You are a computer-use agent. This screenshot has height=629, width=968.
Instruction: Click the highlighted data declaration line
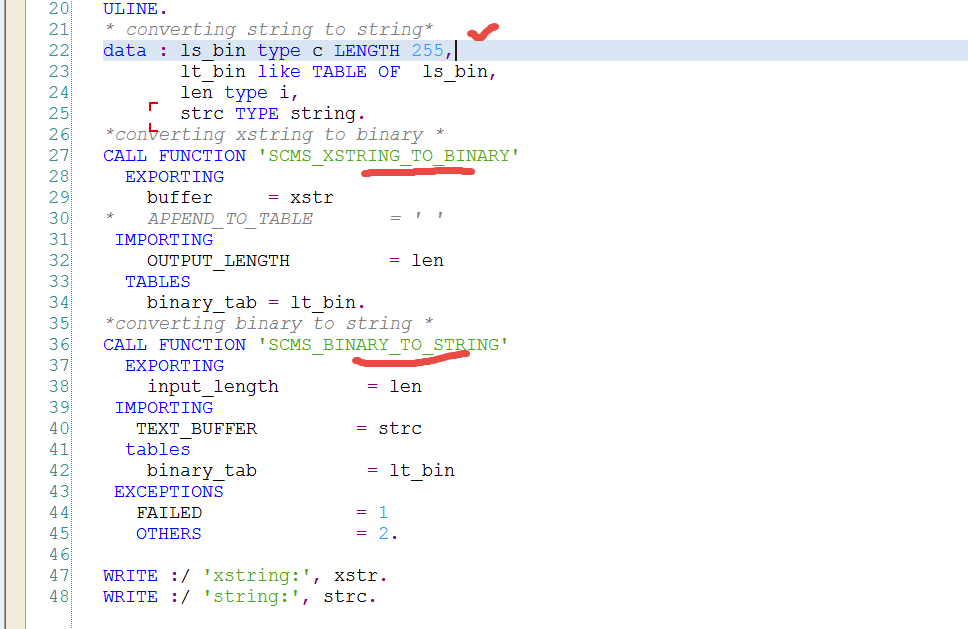[250, 50]
